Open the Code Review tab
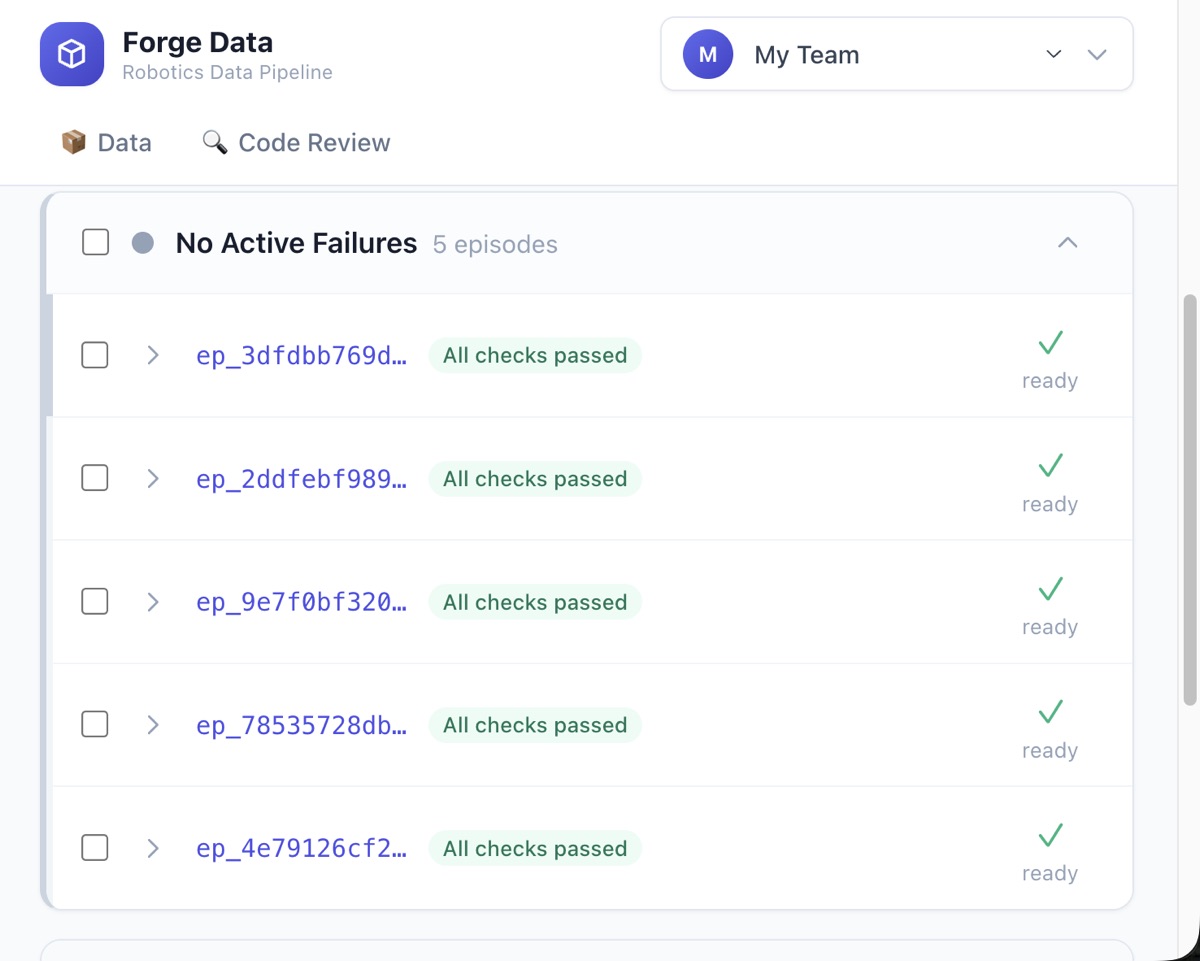This screenshot has width=1200, height=961. (296, 143)
